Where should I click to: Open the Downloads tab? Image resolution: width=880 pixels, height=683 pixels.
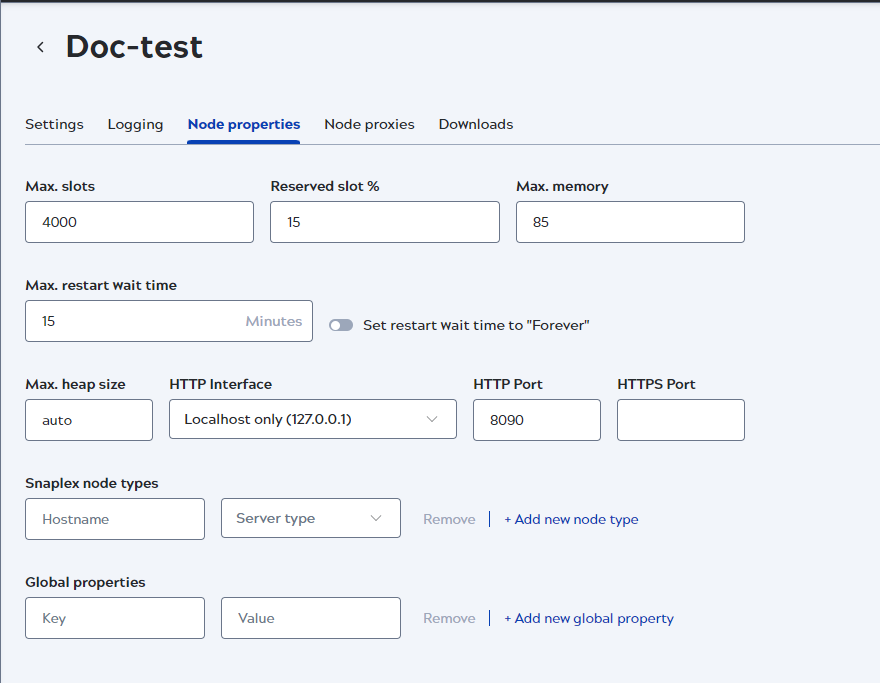tap(475, 124)
